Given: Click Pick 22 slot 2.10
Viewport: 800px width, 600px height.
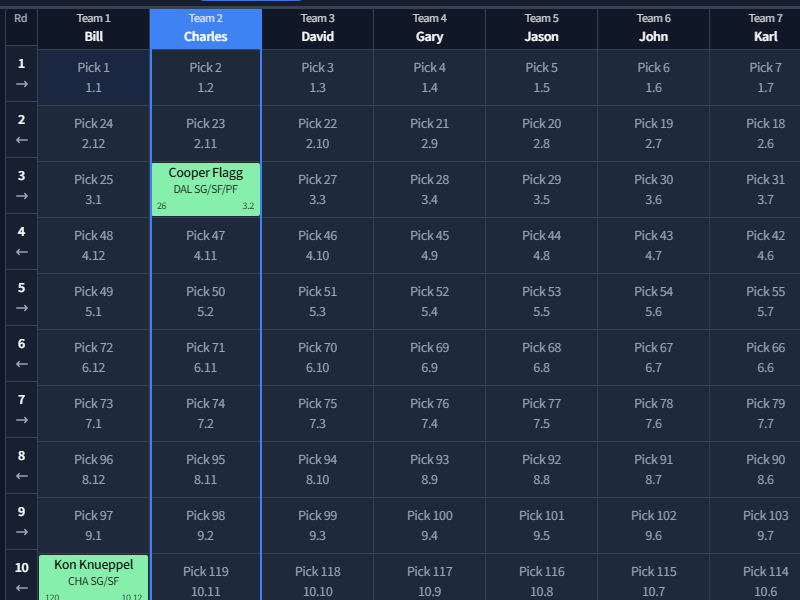Looking at the screenshot, I should [x=317, y=134].
